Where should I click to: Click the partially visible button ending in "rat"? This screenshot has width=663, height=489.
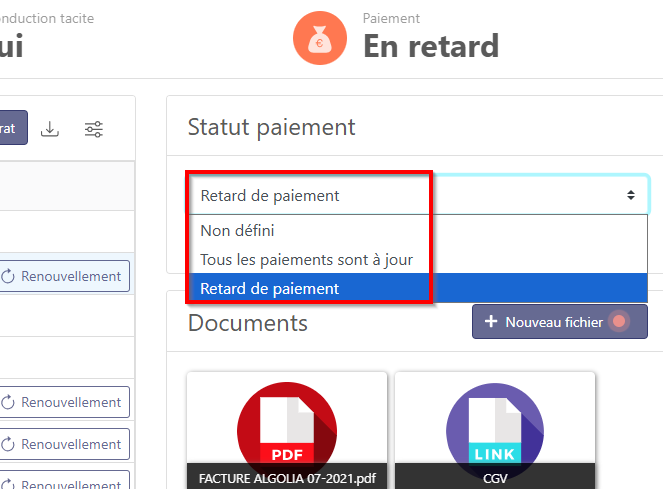coord(10,129)
